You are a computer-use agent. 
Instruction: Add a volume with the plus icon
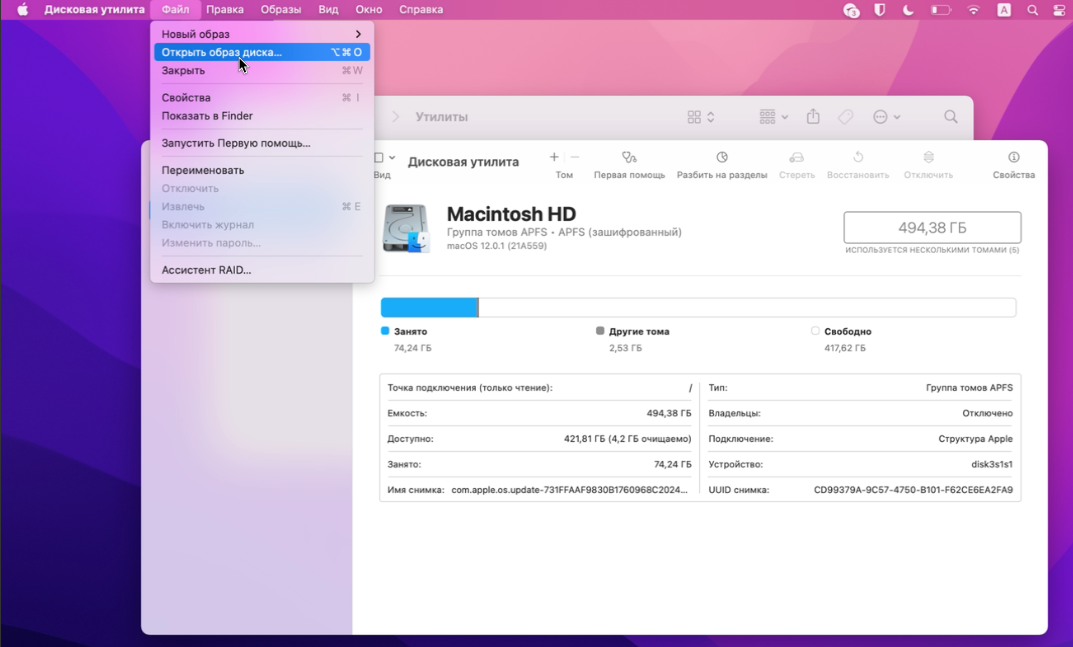554,157
